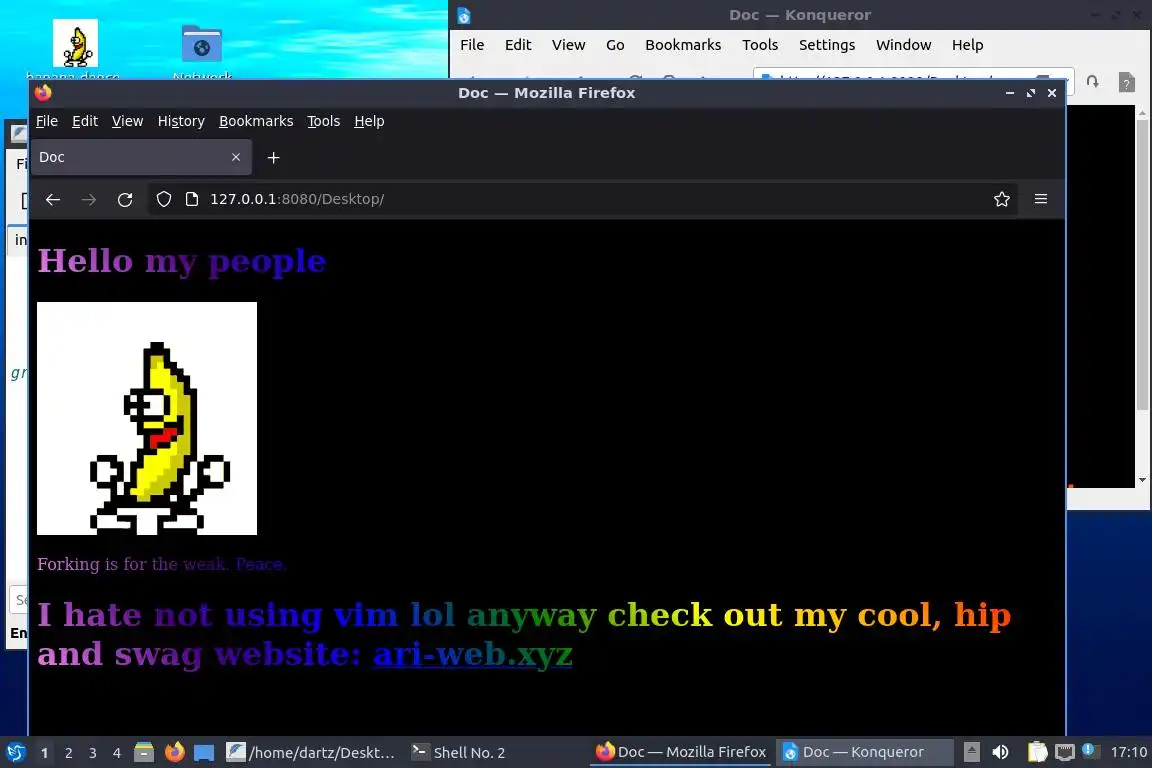This screenshot has height=768, width=1152.
Task: Select Doc — Mozilla Firefox taskbar entry
Action: (680, 752)
